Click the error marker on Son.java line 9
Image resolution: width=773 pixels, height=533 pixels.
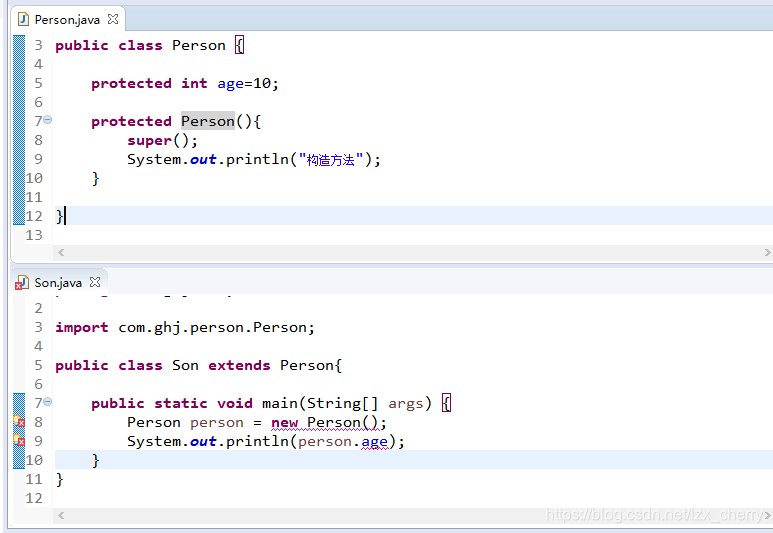click(x=19, y=440)
